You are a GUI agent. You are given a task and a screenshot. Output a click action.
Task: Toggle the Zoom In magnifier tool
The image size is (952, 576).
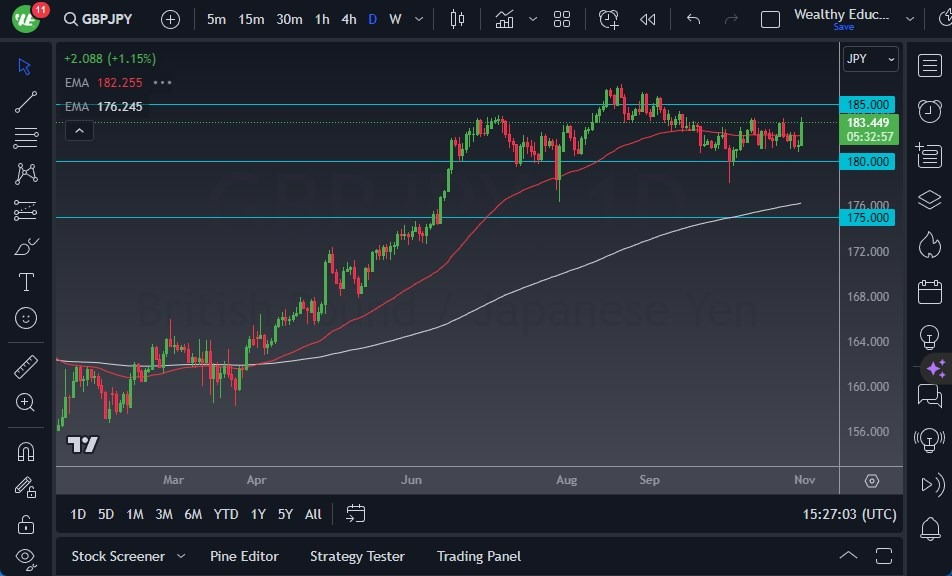pos(25,403)
